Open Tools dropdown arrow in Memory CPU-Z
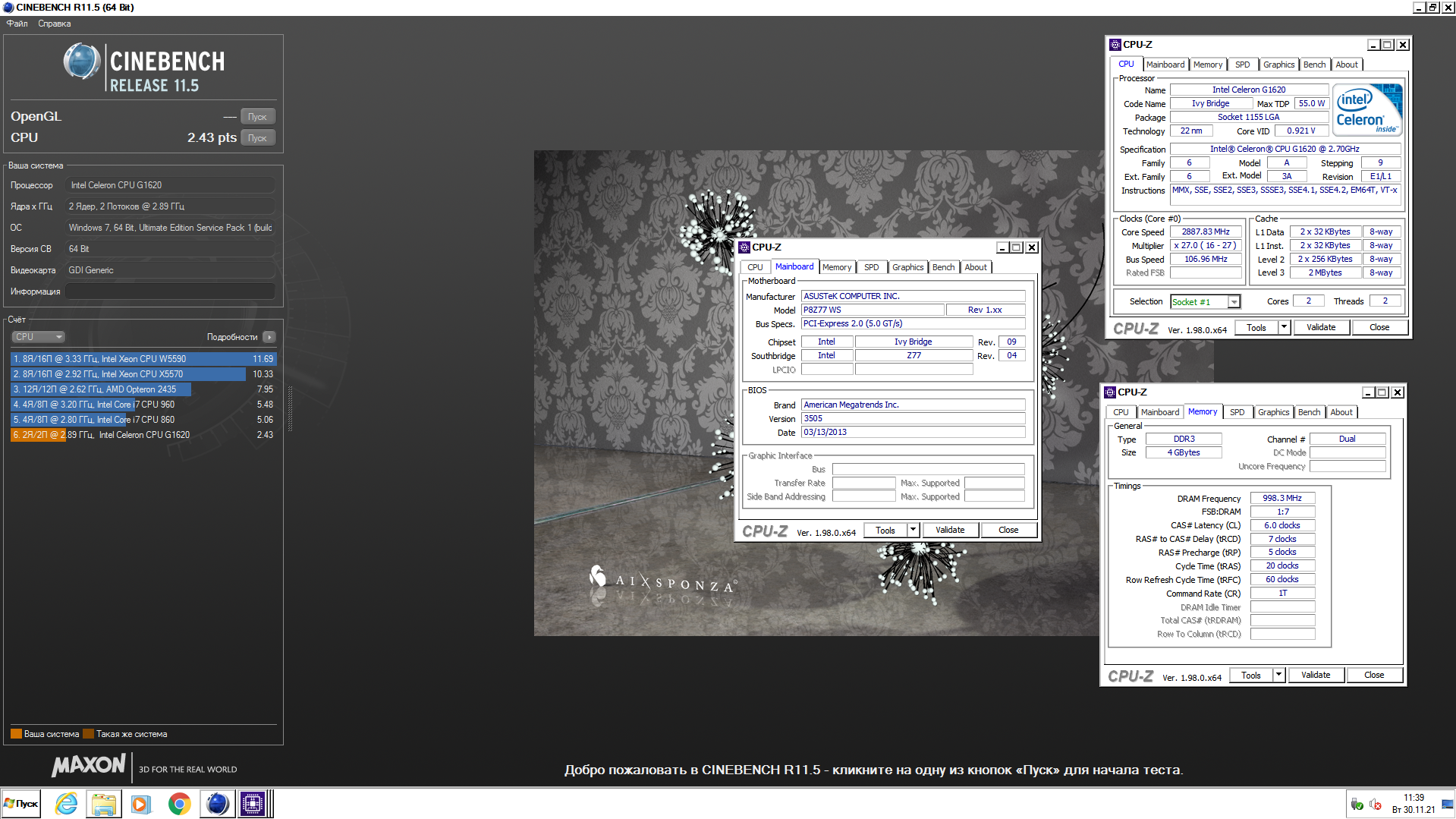Screen dimensions: 1456x819 point(1279,676)
